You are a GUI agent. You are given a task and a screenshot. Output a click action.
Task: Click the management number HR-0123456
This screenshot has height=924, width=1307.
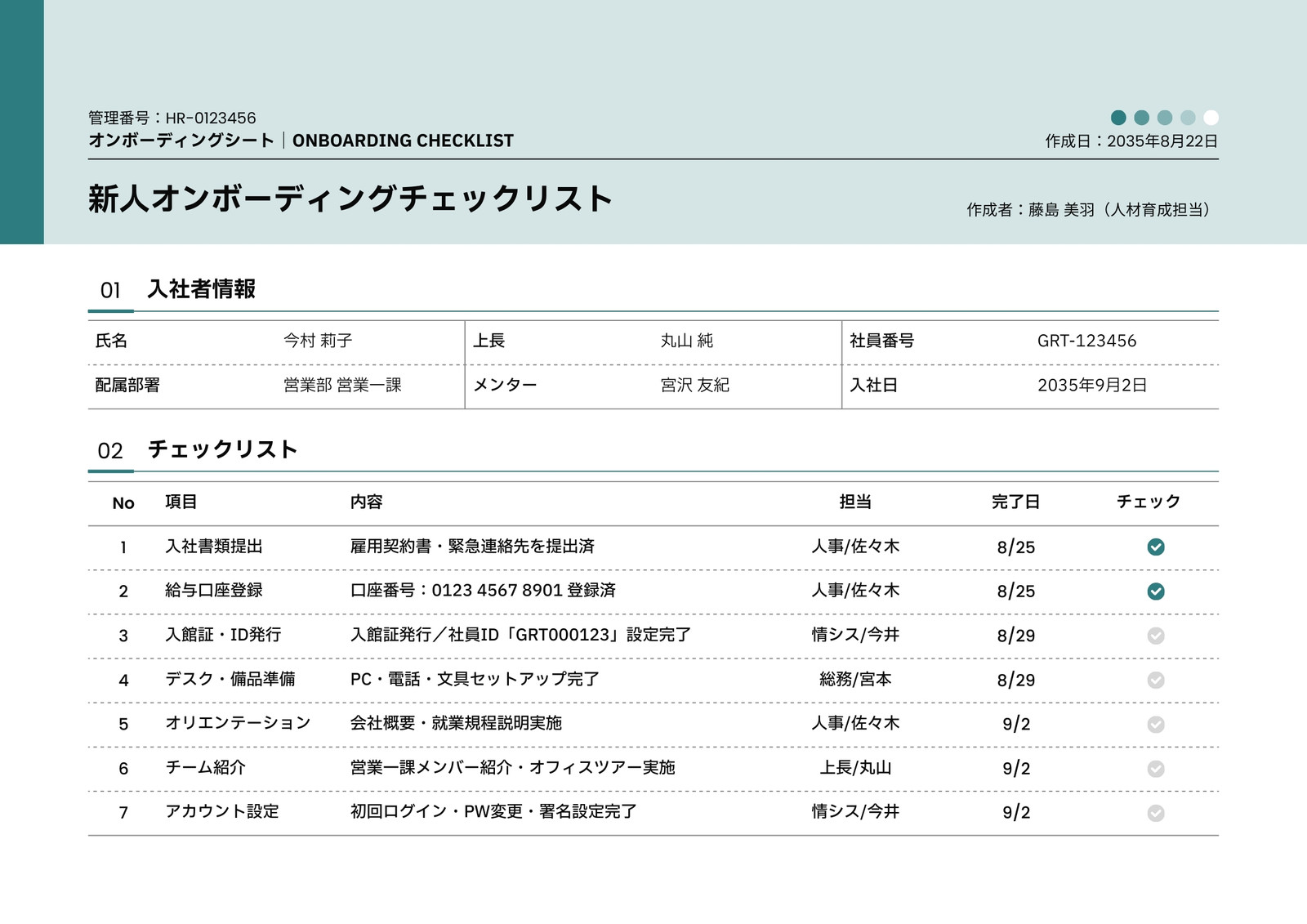click(x=211, y=118)
